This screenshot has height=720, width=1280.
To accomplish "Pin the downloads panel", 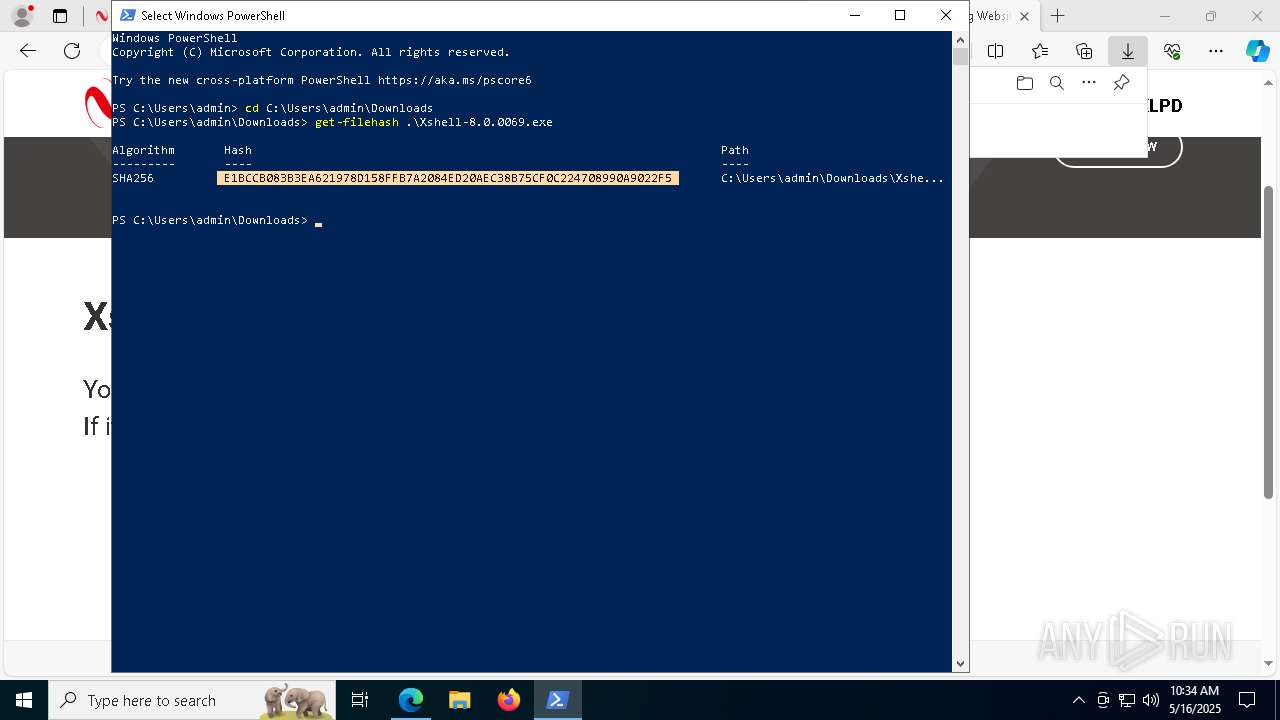I will [1121, 83].
